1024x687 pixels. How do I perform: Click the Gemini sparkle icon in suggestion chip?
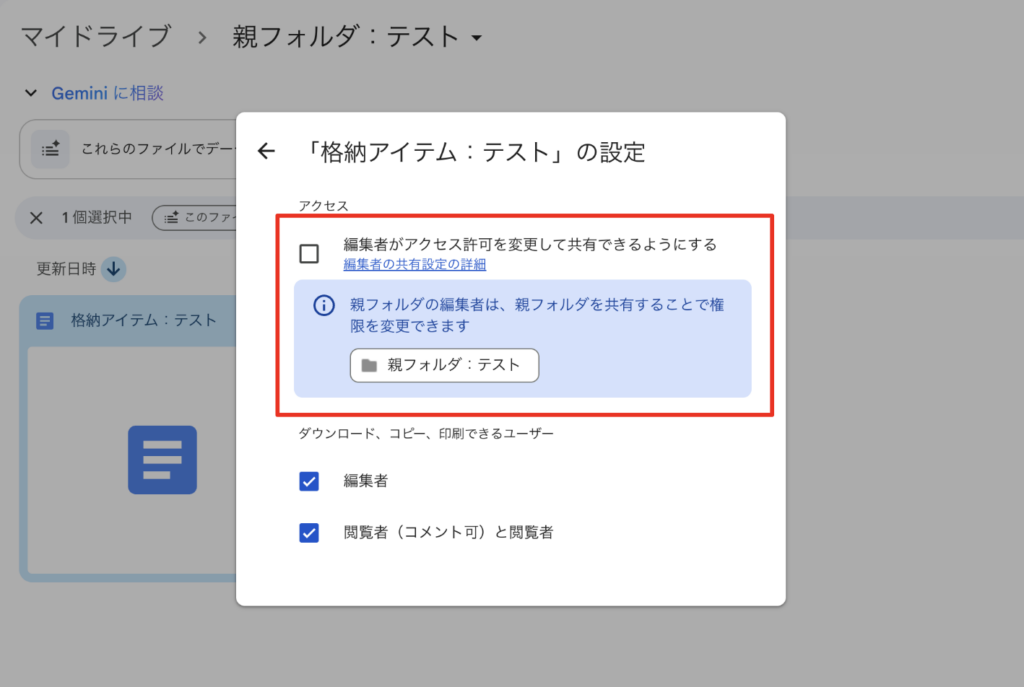click(50, 149)
